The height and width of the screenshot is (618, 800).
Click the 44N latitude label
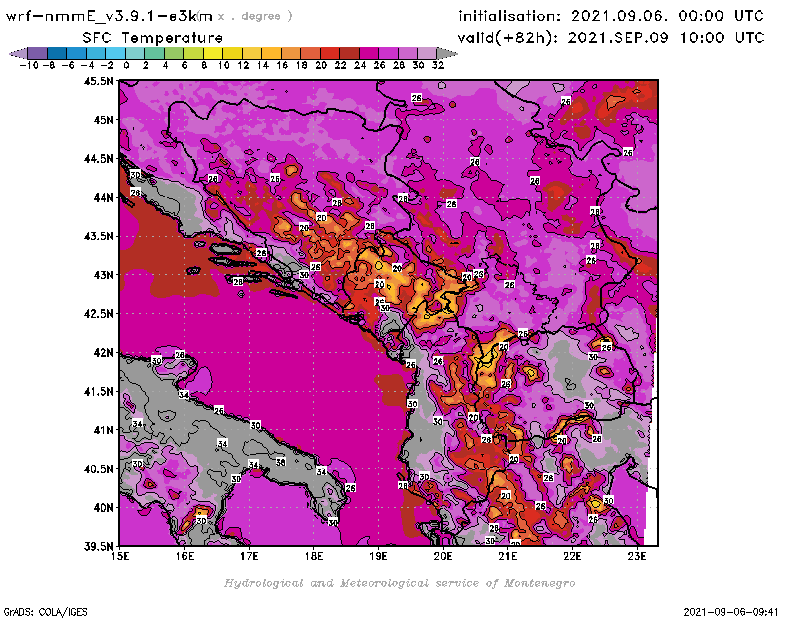(x=103, y=197)
